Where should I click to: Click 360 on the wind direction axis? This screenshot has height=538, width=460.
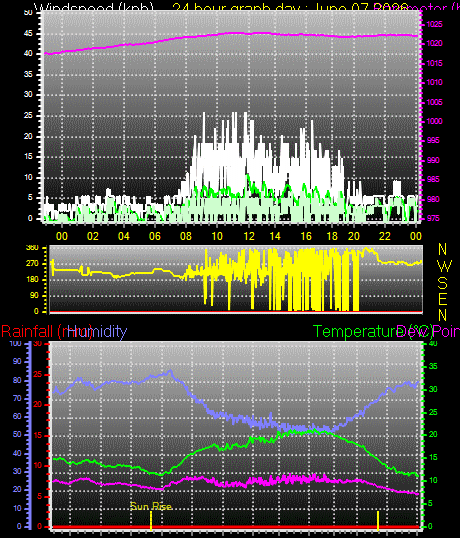32,248
